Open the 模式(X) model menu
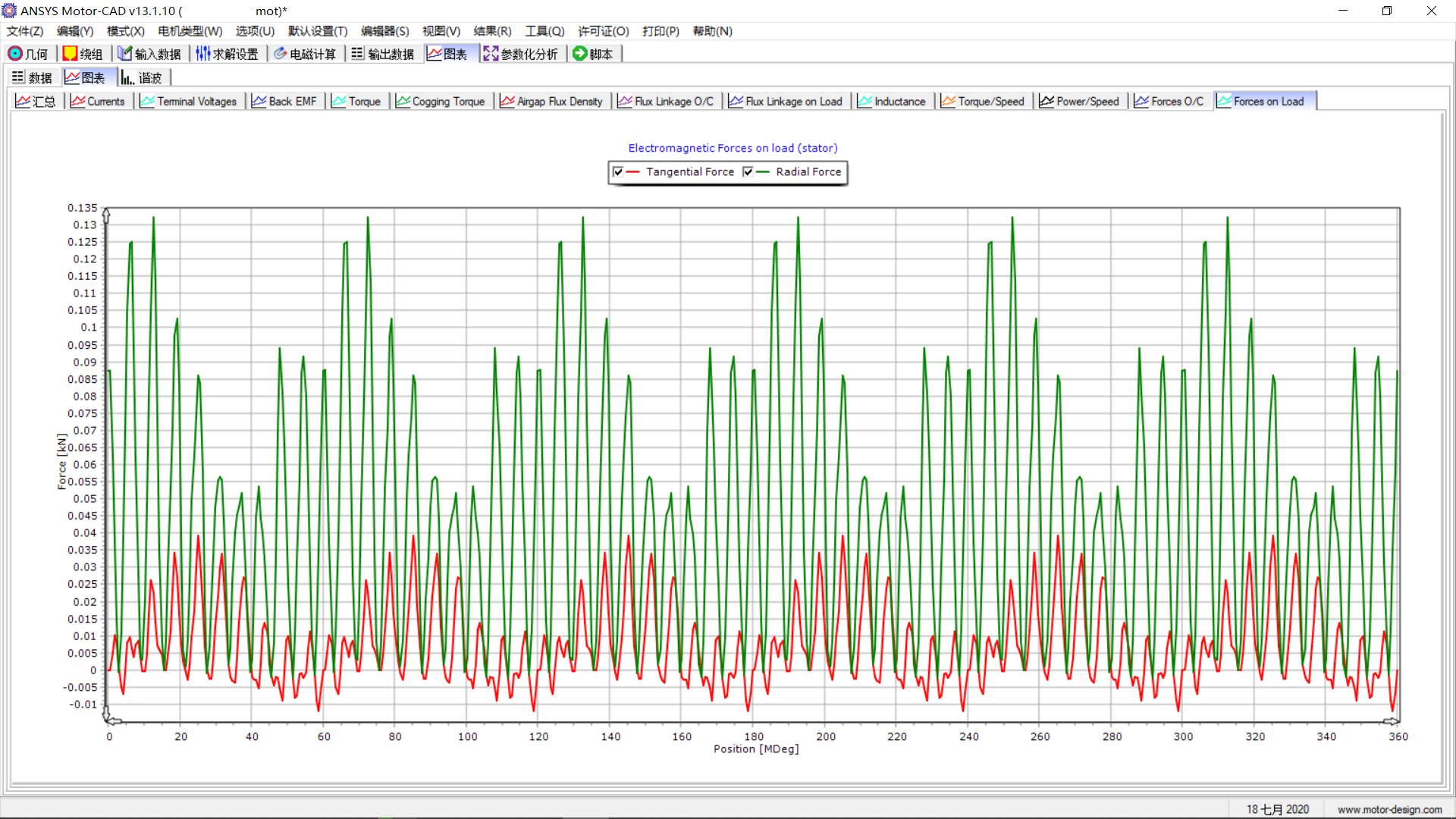 tap(125, 31)
